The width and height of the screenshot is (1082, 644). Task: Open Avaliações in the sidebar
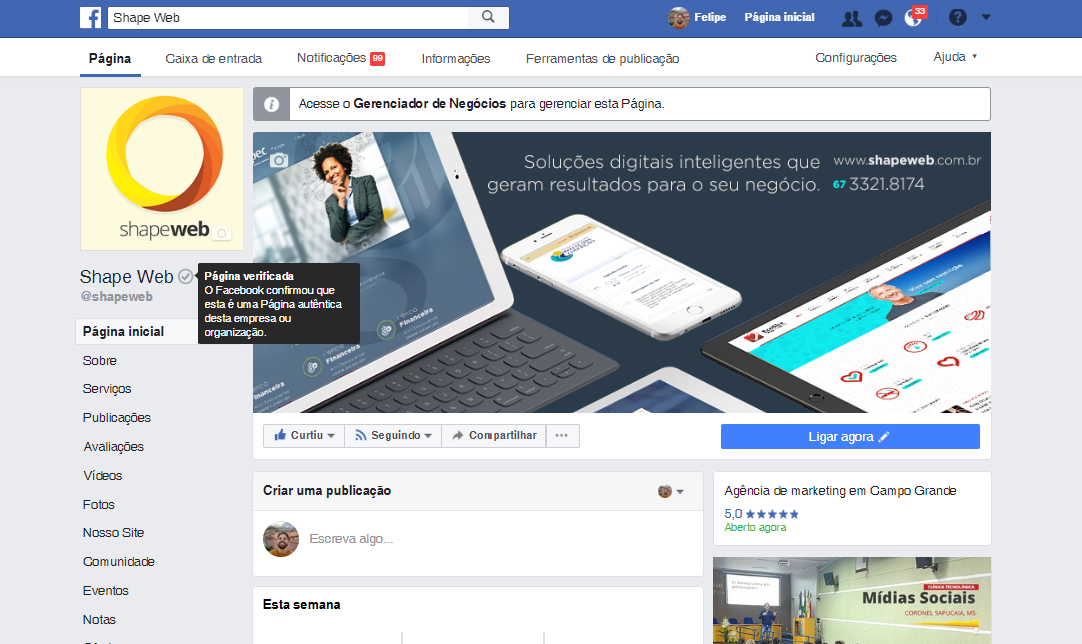click(x=114, y=447)
